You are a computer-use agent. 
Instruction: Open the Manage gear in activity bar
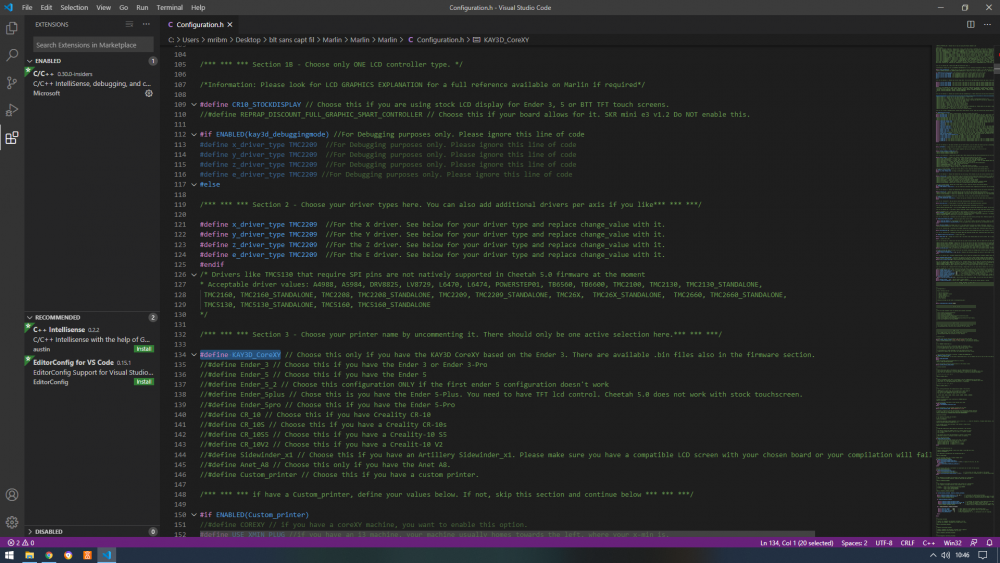[x=11, y=522]
